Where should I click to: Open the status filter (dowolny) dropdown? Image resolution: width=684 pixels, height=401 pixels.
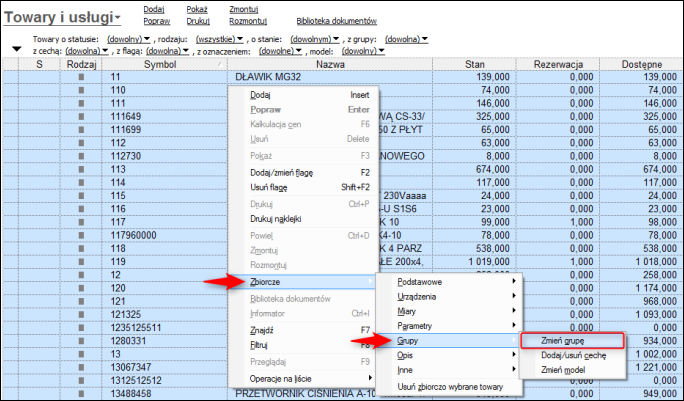coord(129,39)
